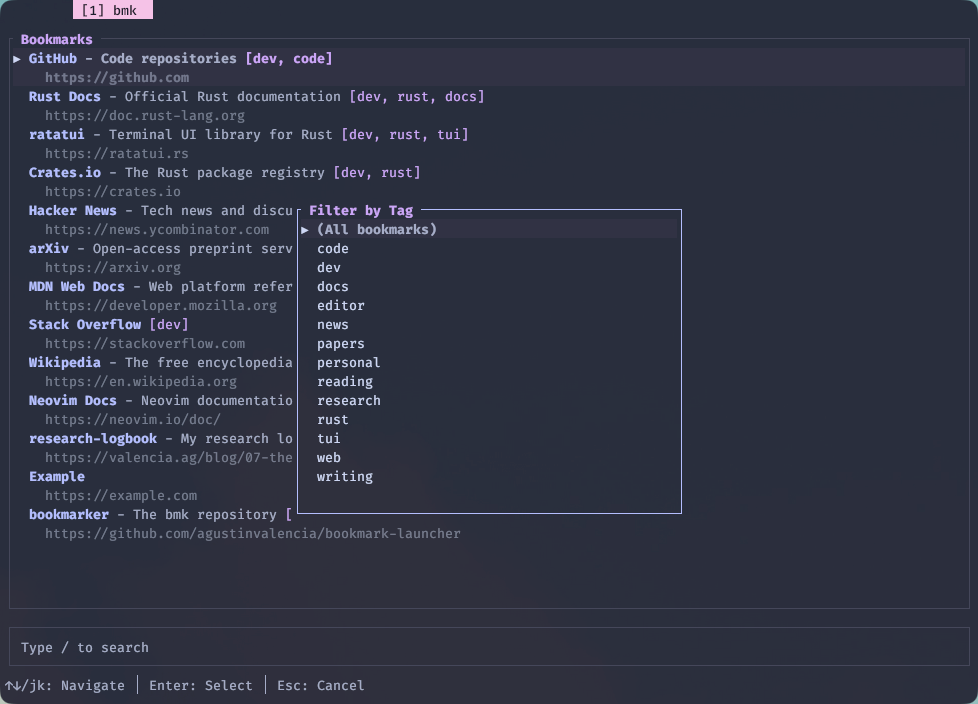Select the Hacker News bookmark

pos(72,211)
